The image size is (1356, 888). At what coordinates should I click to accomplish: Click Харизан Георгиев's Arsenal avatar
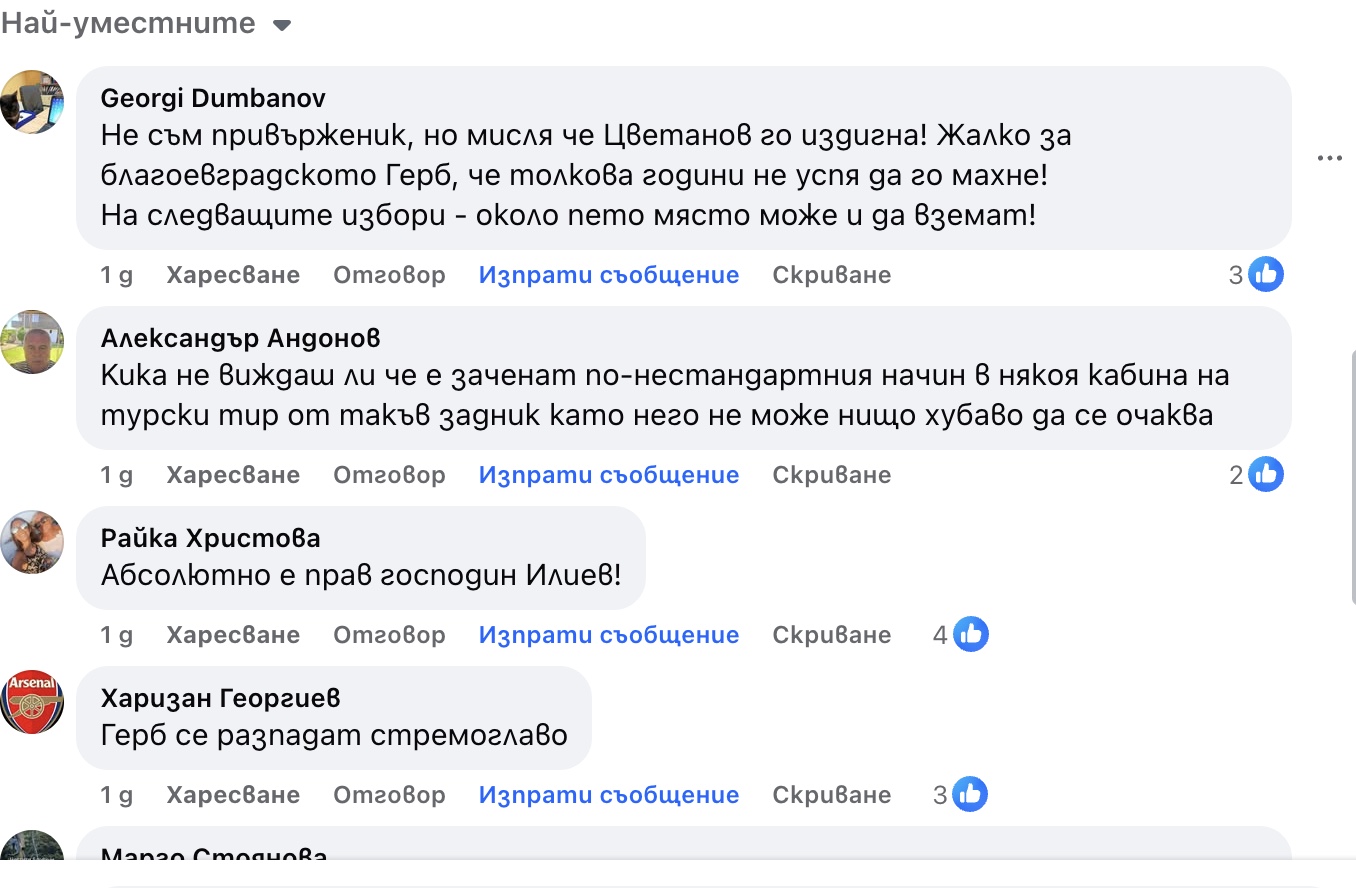[32, 701]
